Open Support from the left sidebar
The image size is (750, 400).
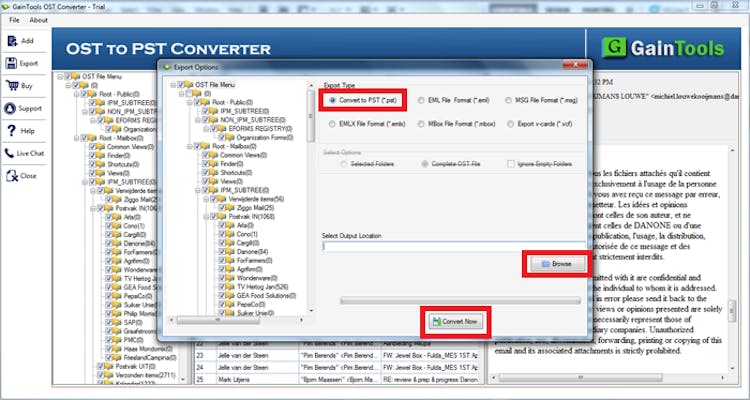click(x=12, y=108)
